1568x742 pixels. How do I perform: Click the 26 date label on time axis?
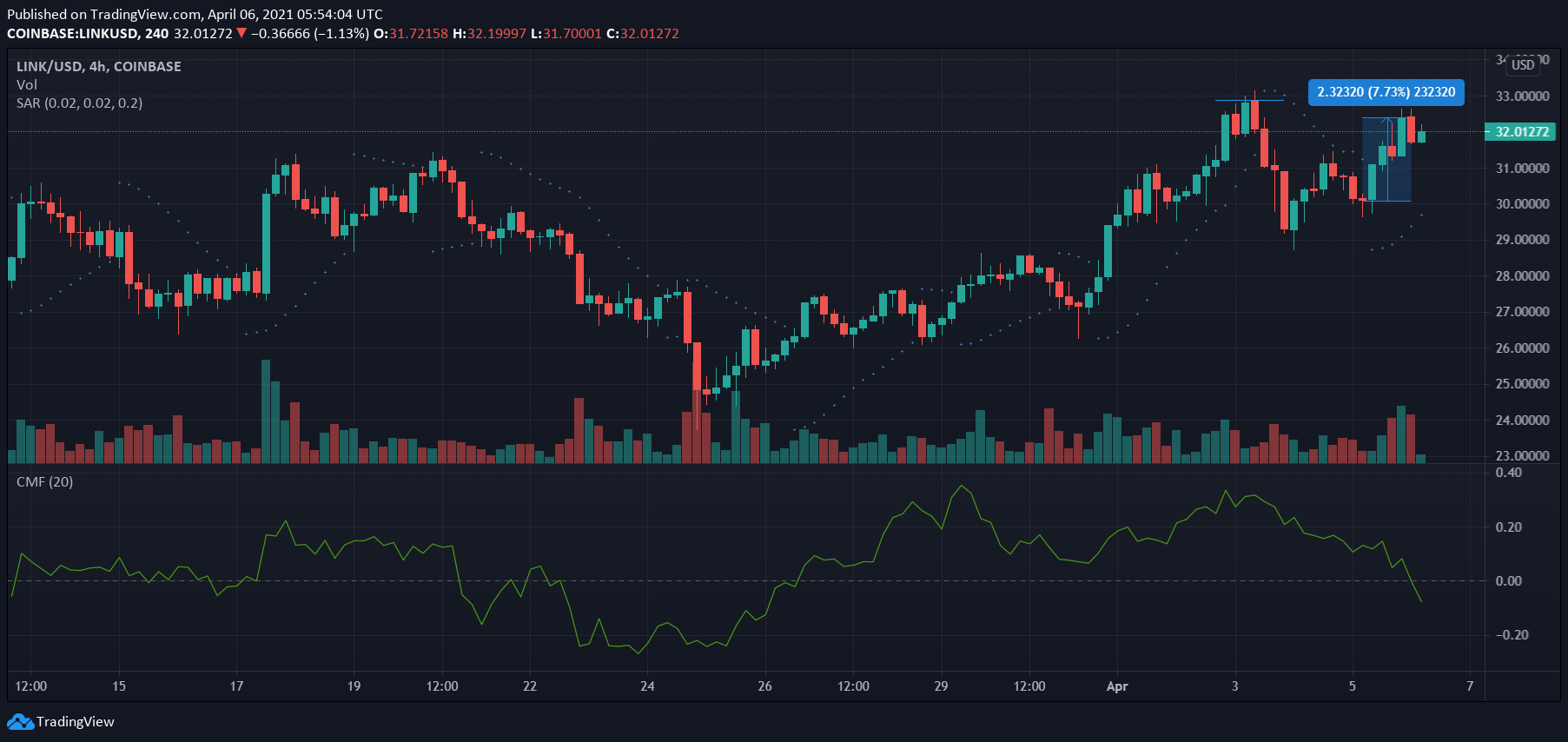tap(764, 686)
